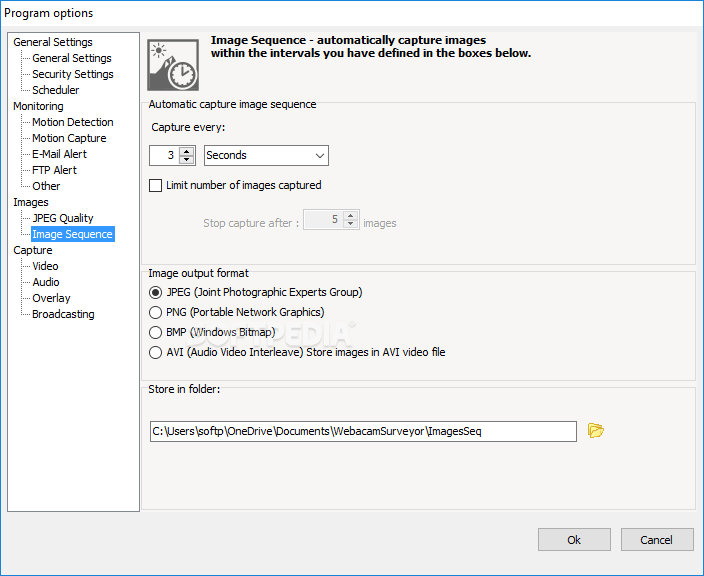Select the General Settings root category
The width and height of the screenshot is (704, 576).
pos(53,42)
